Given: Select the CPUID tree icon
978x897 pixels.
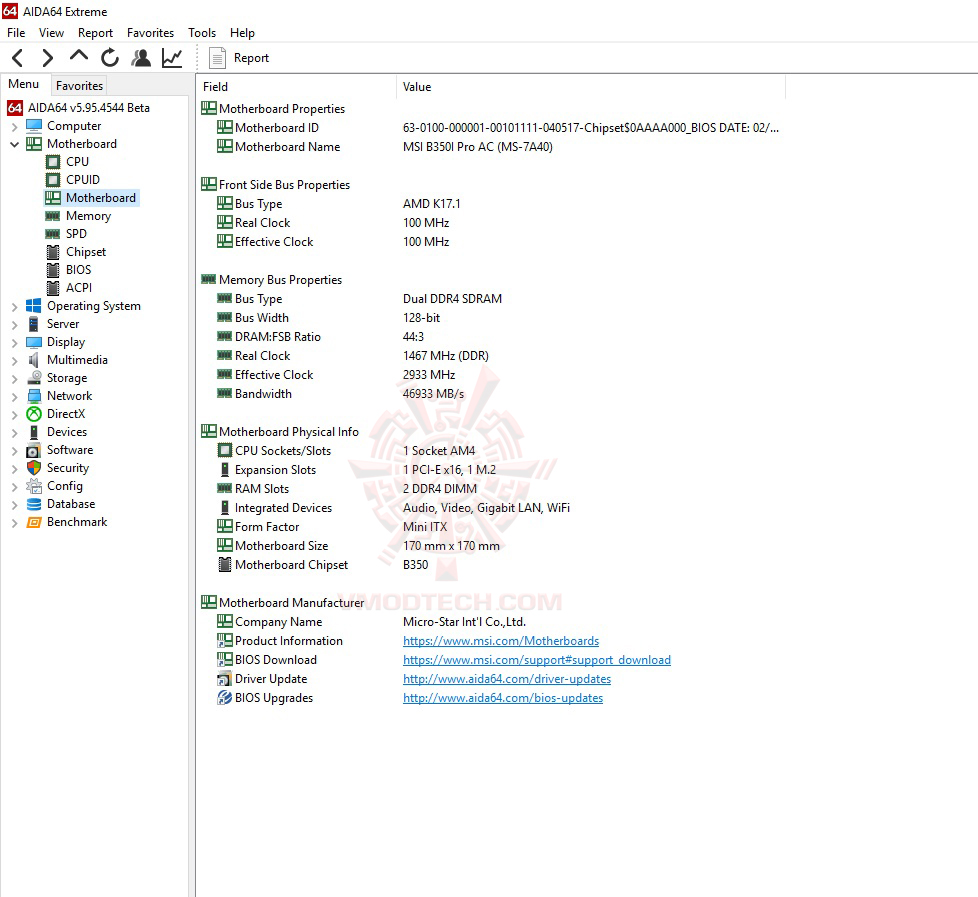Looking at the screenshot, I should point(53,180).
